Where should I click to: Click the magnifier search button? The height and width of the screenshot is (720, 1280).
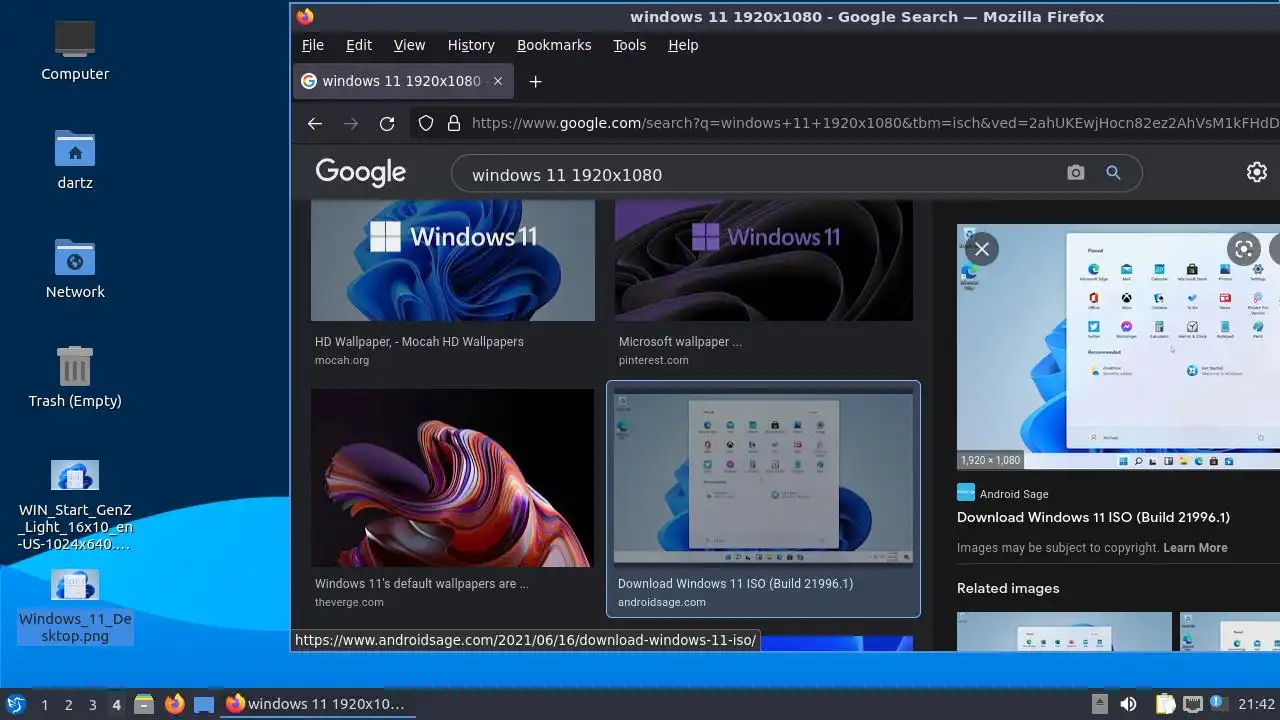coord(1113,173)
